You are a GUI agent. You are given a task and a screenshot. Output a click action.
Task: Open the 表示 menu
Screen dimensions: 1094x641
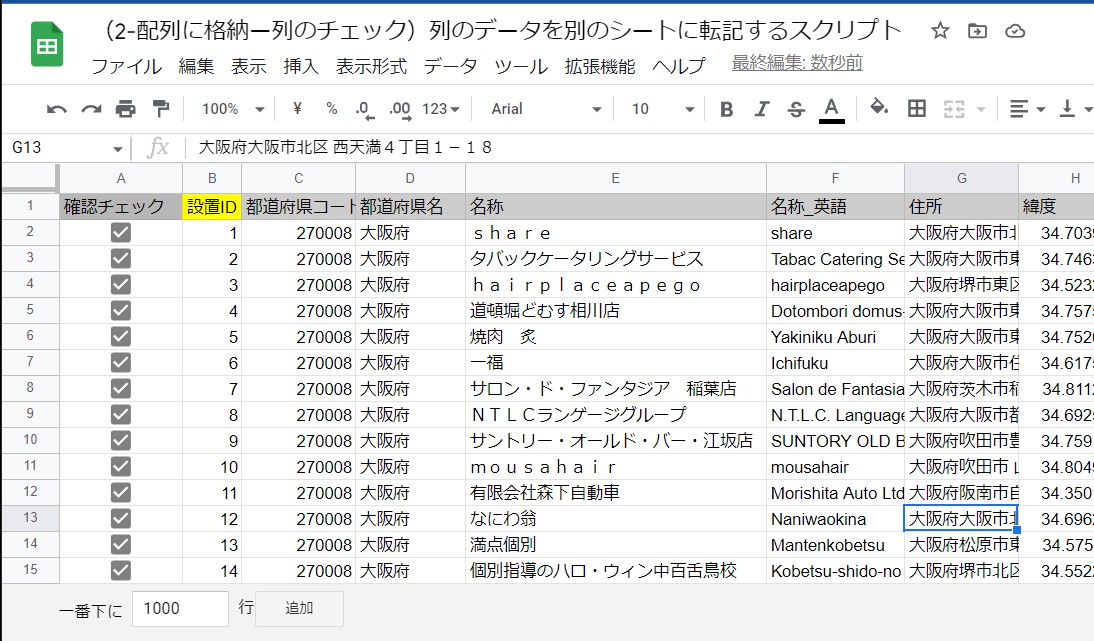(248, 66)
